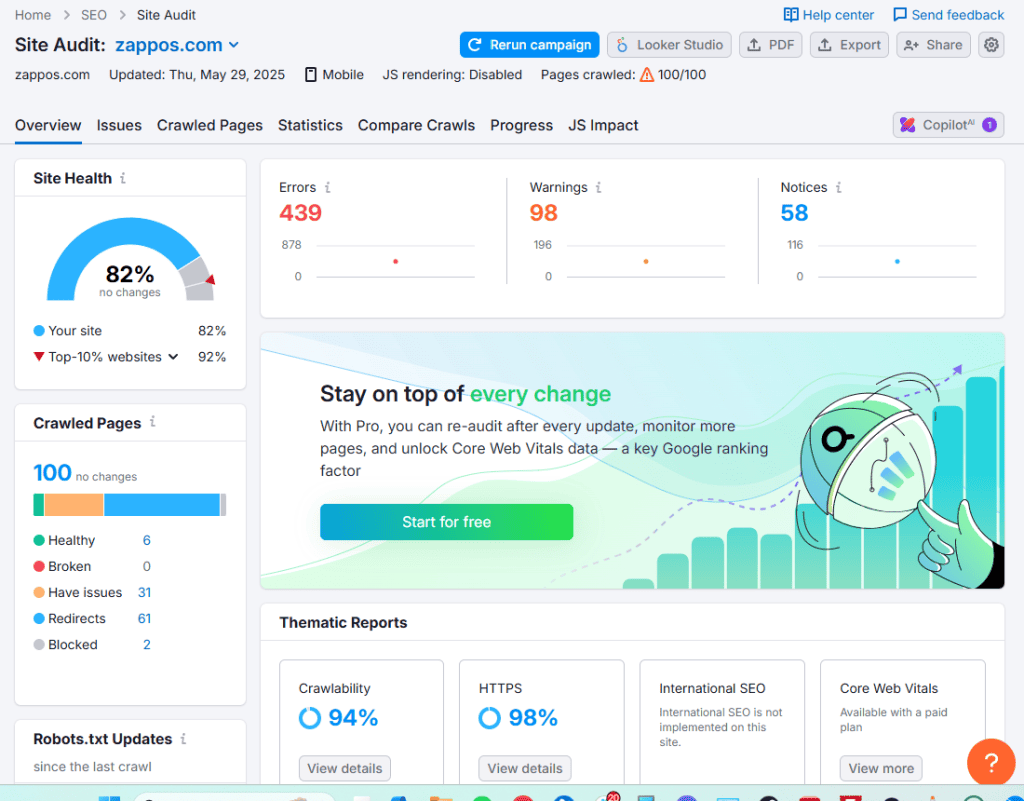Click the orange warnings chart data point

[x=646, y=261]
